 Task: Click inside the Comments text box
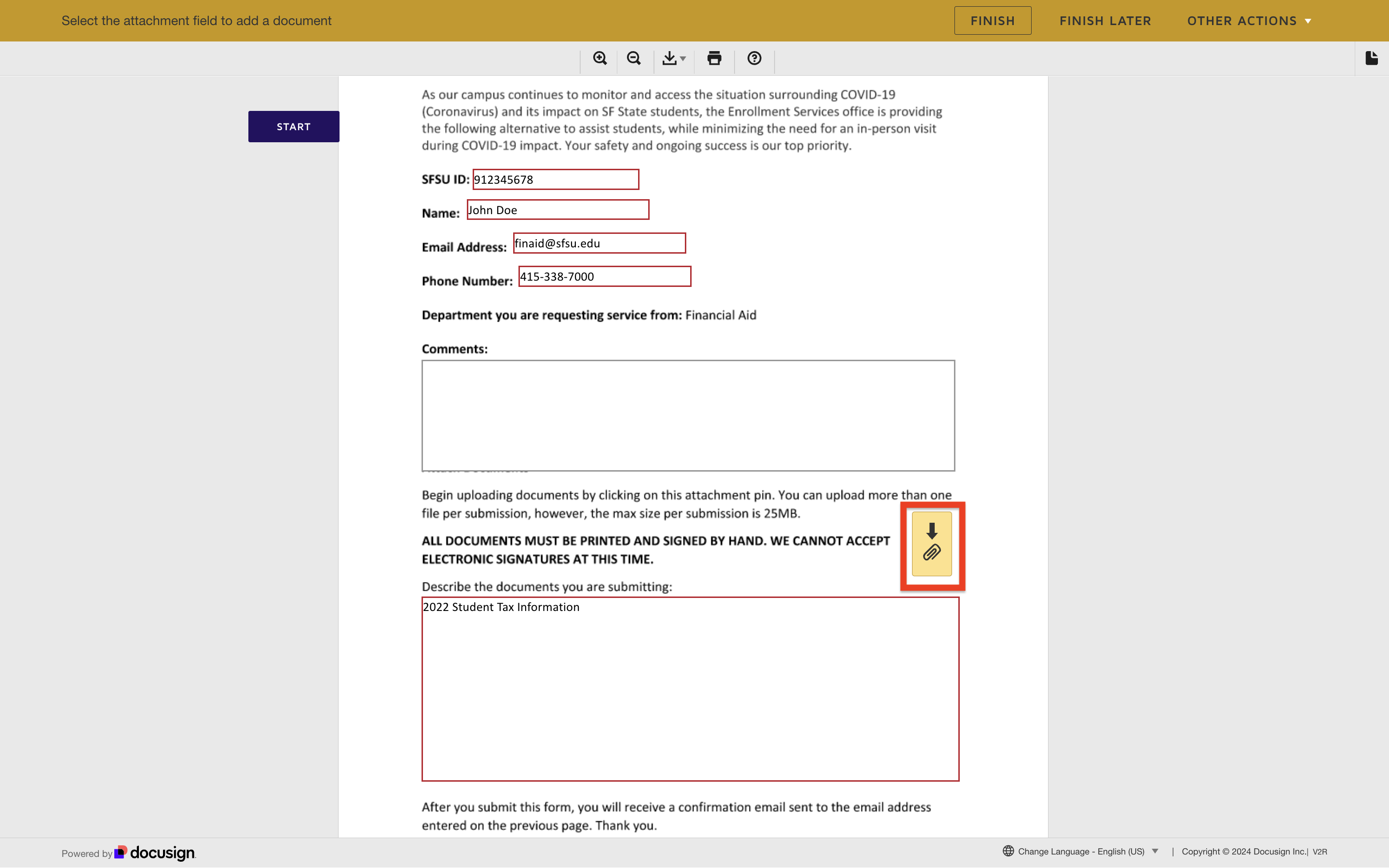[x=688, y=416]
